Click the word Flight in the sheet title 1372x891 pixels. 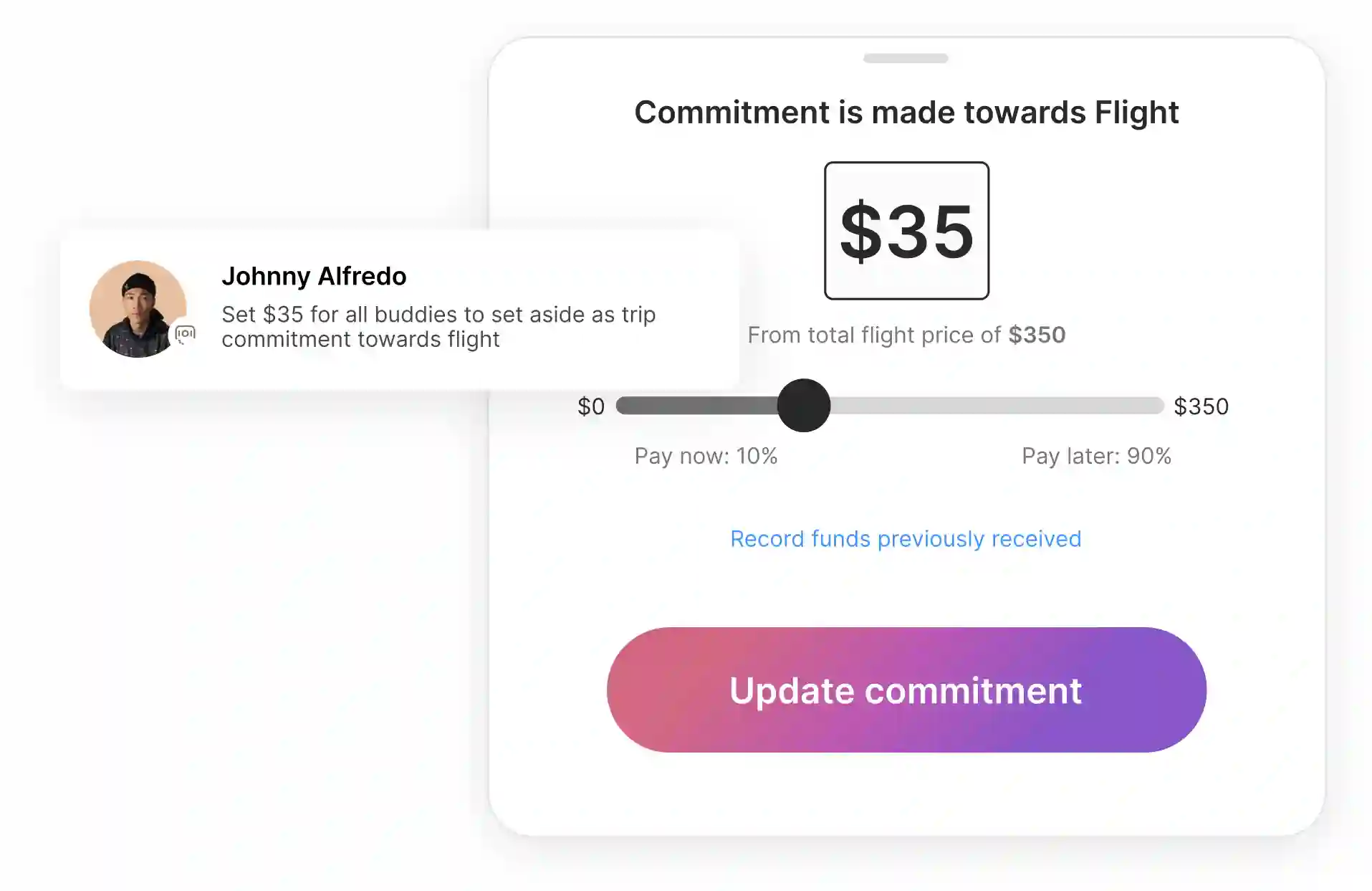click(x=1136, y=113)
